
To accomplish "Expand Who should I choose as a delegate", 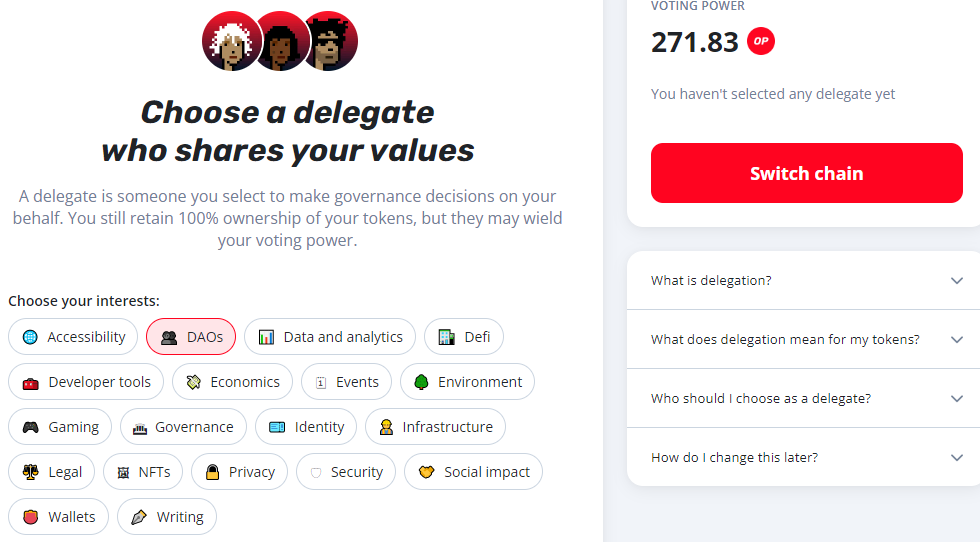I will pyautogui.click(x=803, y=398).
